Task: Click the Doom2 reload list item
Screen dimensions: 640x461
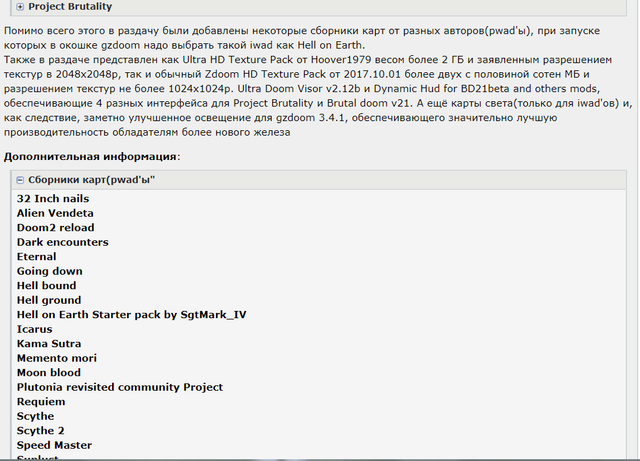Action: tap(56, 227)
